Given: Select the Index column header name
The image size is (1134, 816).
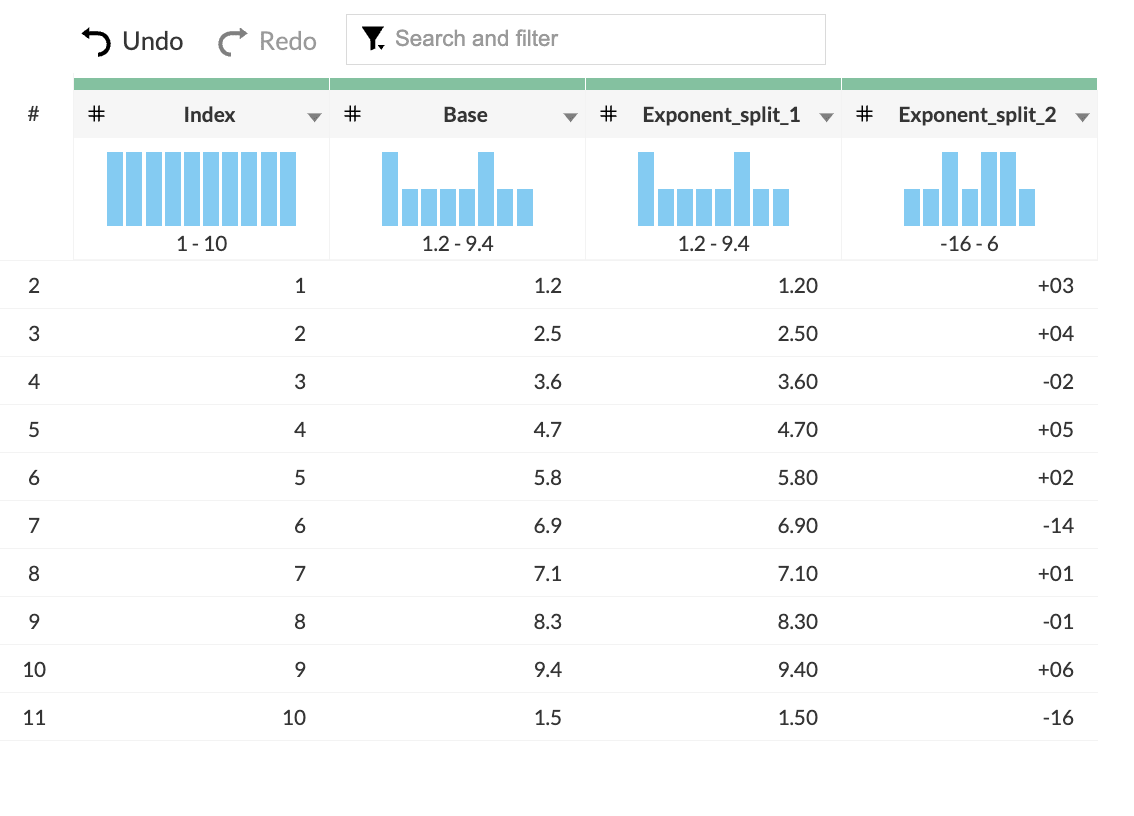Looking at the screenshot, I should tap(209, 114).
